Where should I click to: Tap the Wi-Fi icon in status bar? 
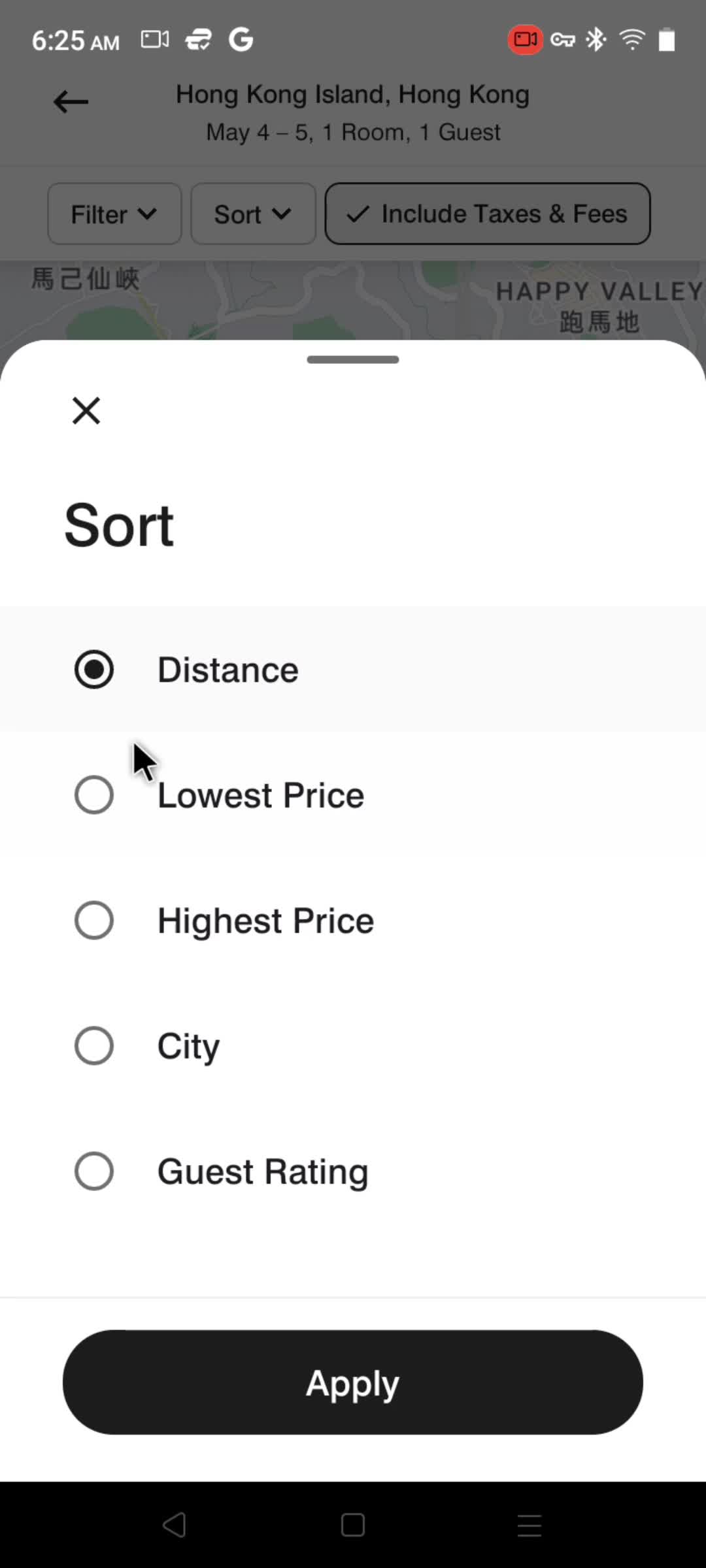point(632,40)
